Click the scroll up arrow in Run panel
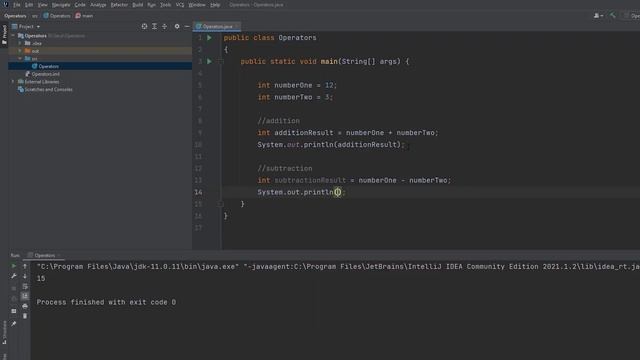The image size is (640, 360). pos(25,266)
